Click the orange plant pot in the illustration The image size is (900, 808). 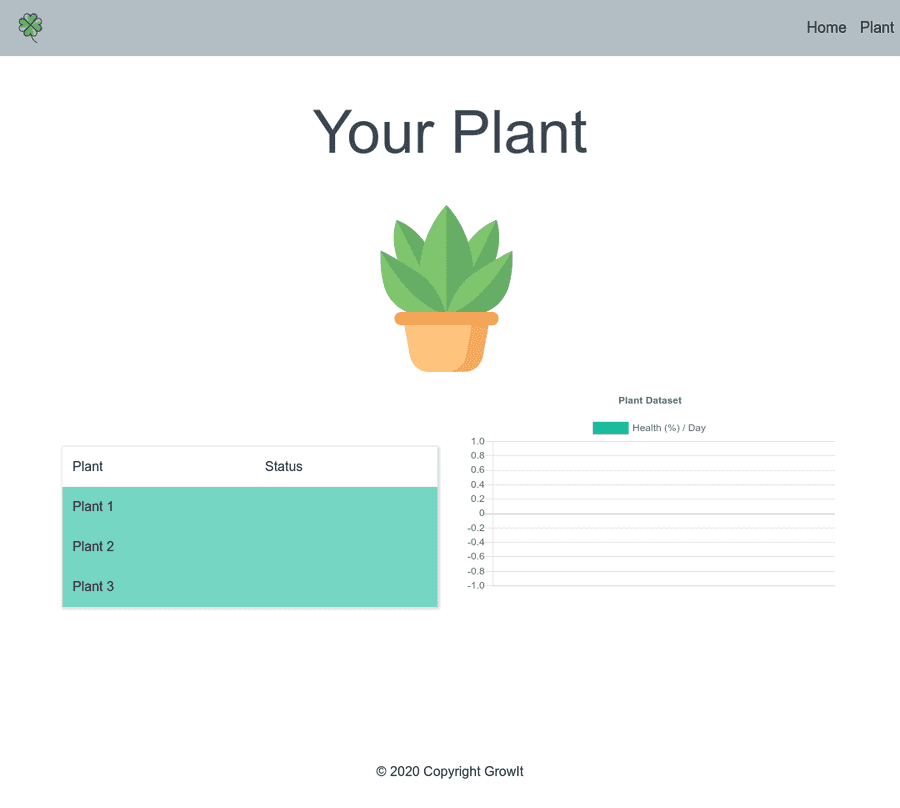click(447, 343)
